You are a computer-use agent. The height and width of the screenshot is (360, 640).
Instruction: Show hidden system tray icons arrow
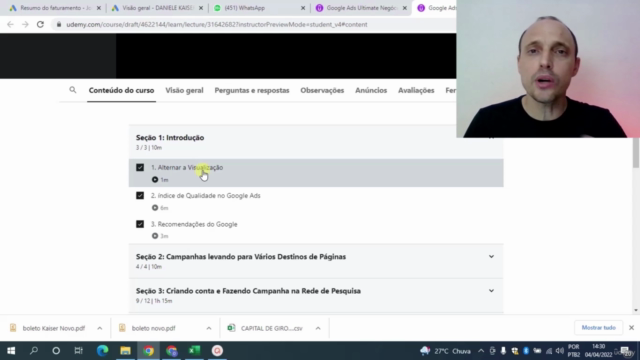point(481,351)
